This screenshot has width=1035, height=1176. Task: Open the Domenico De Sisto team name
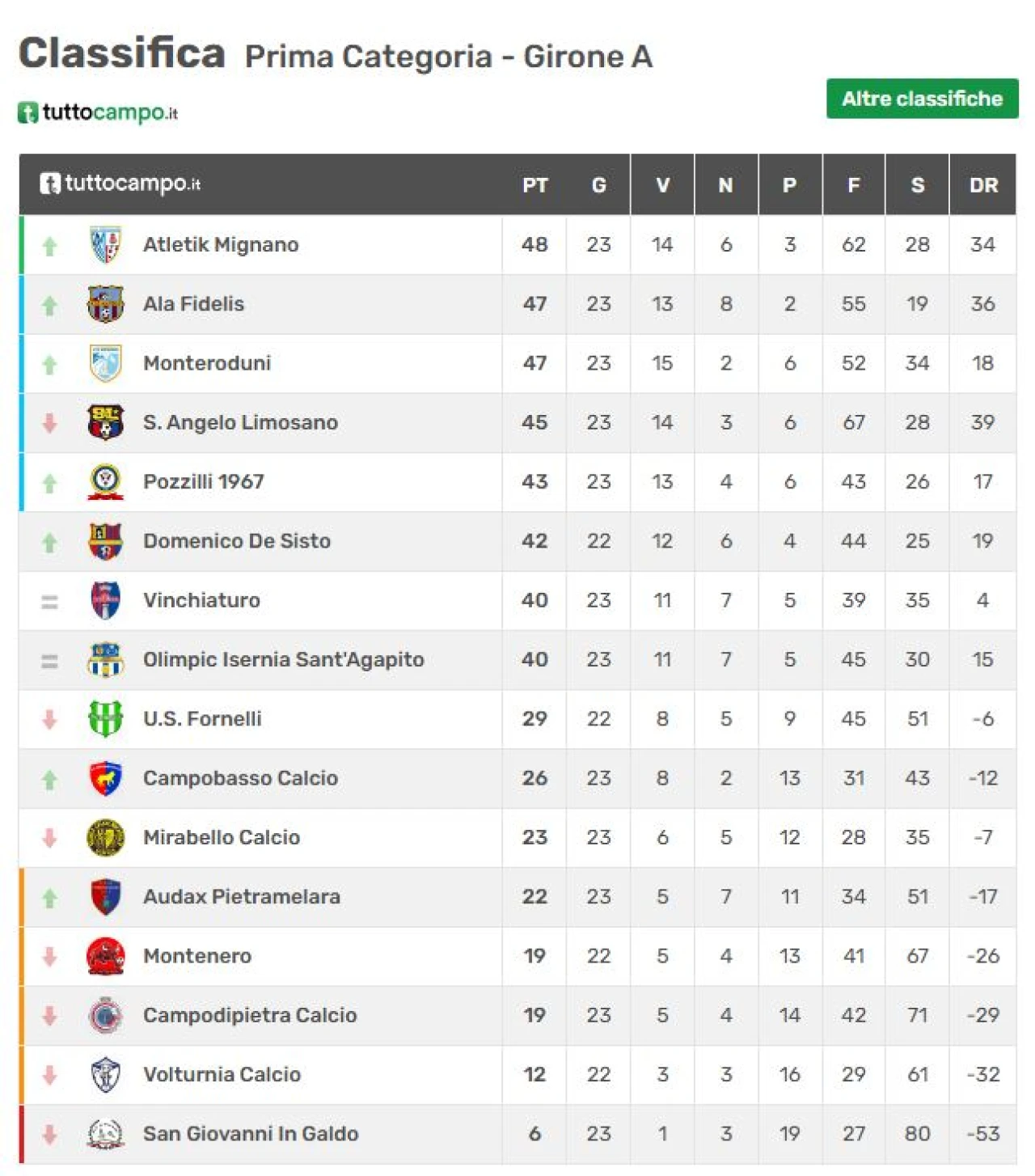237,541
